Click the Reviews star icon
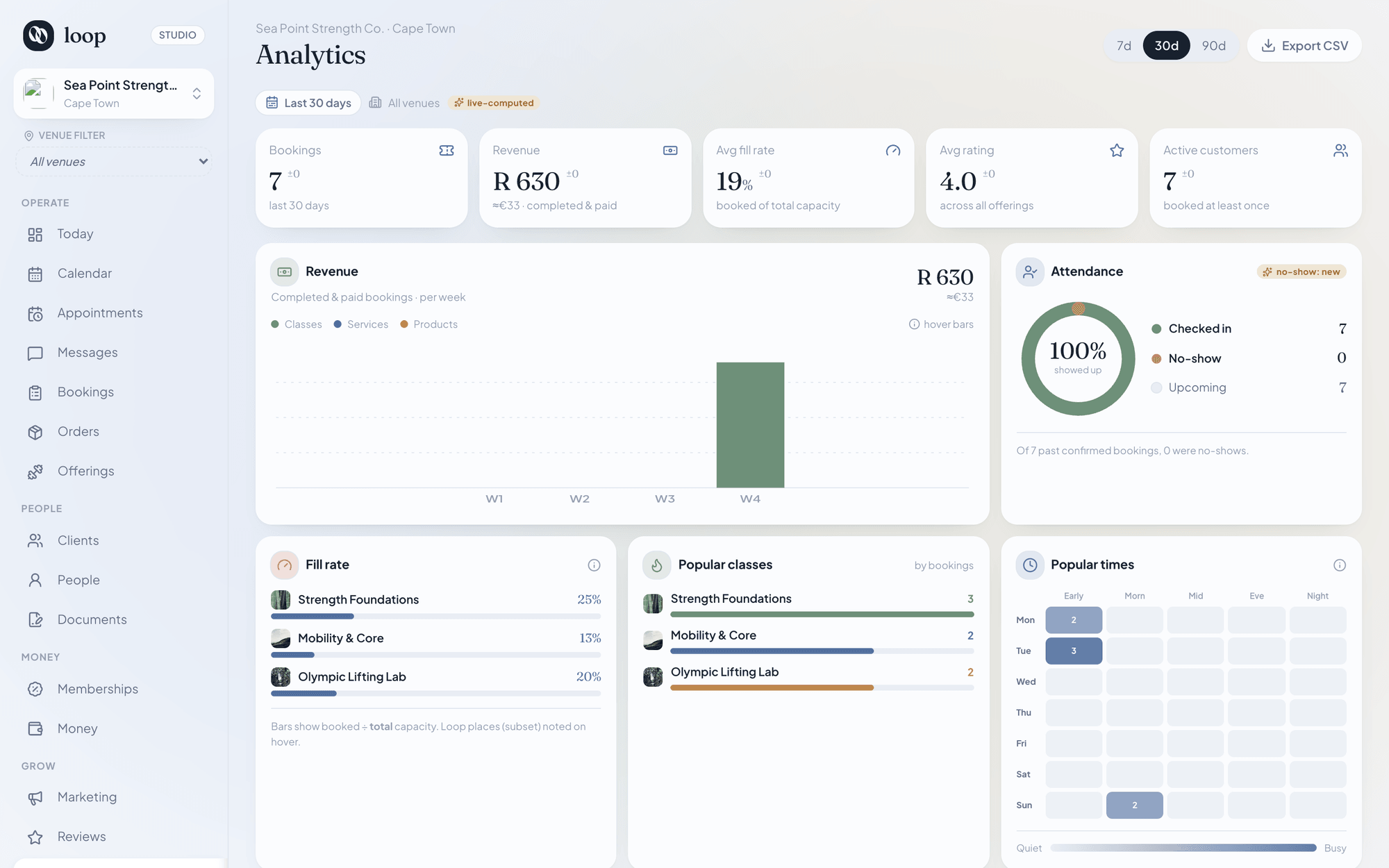The height and width of the screenshot is (868, 1389). click(35, 837)
